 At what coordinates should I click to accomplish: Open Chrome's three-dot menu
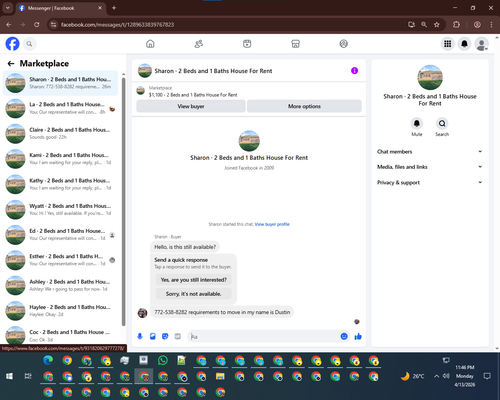click(x=491, y=24)
